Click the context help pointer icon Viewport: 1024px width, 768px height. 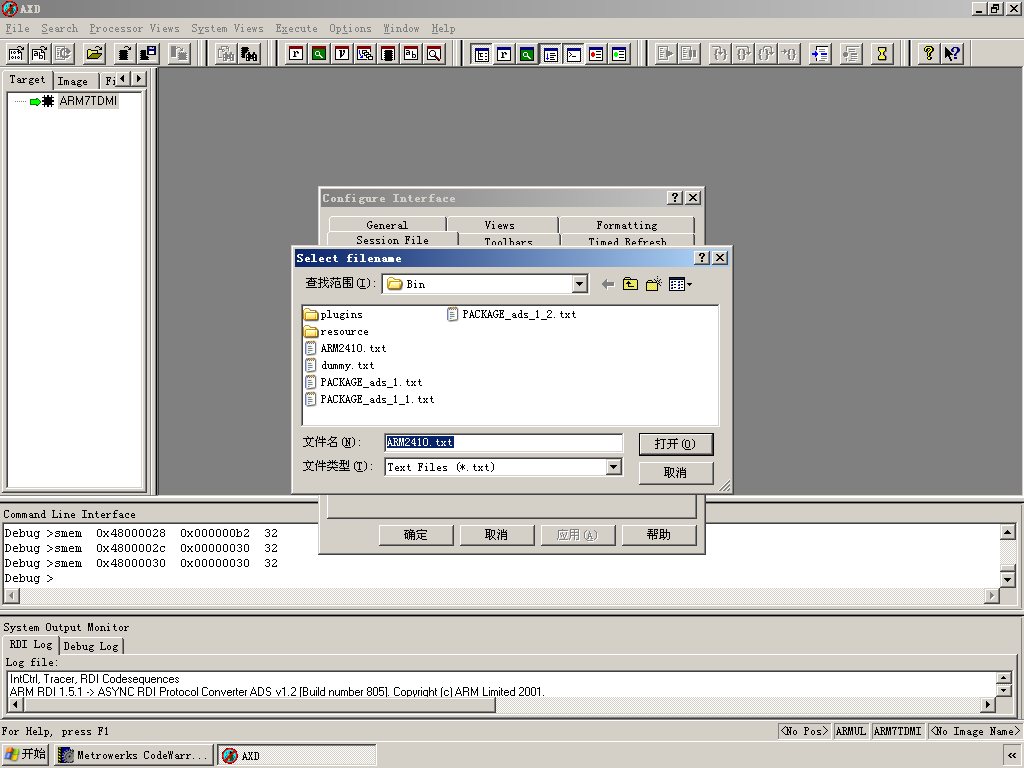(952, 54)
